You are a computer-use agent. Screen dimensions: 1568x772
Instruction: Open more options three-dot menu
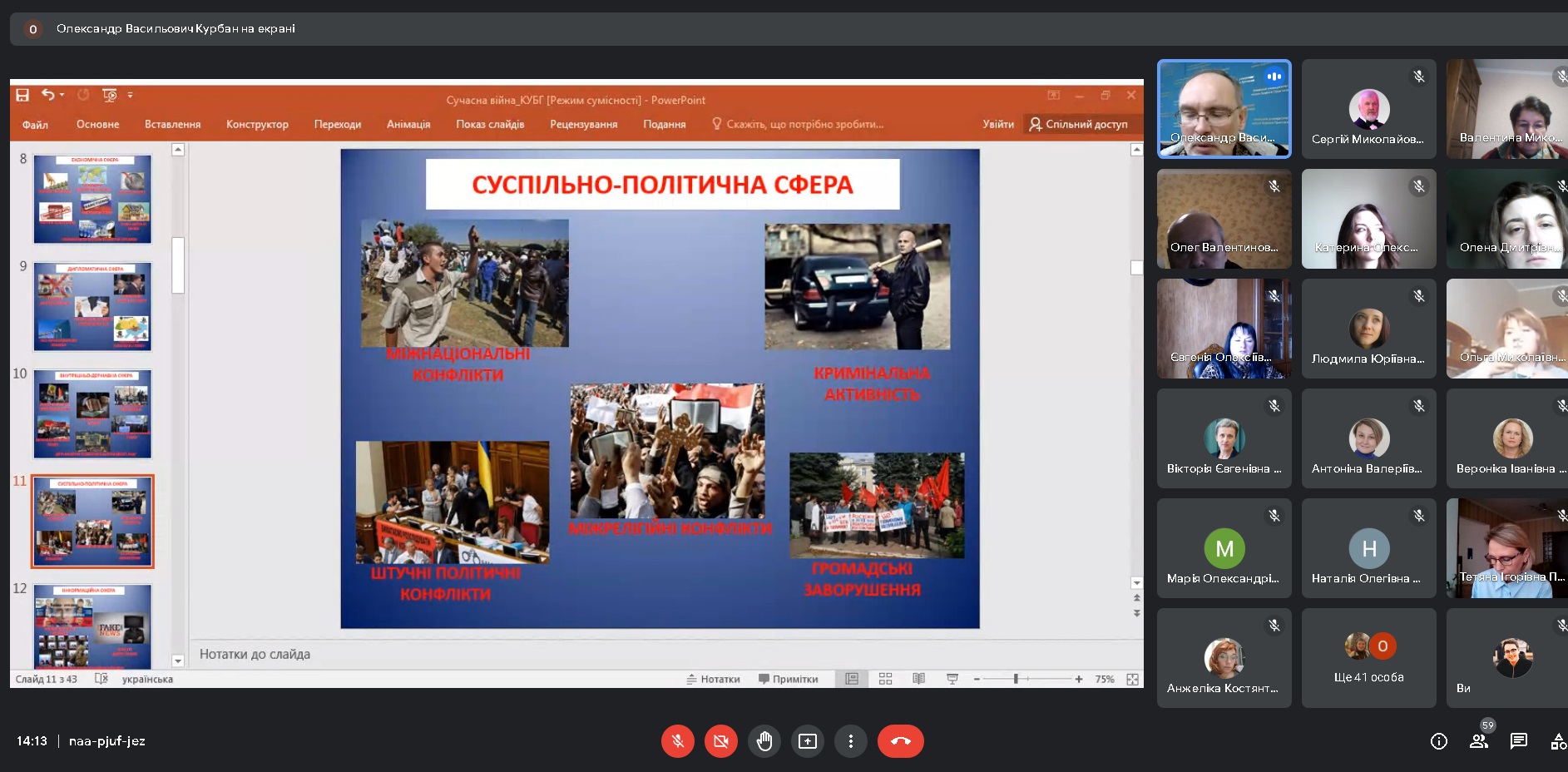pyautogui.click(x=850, y=741)
